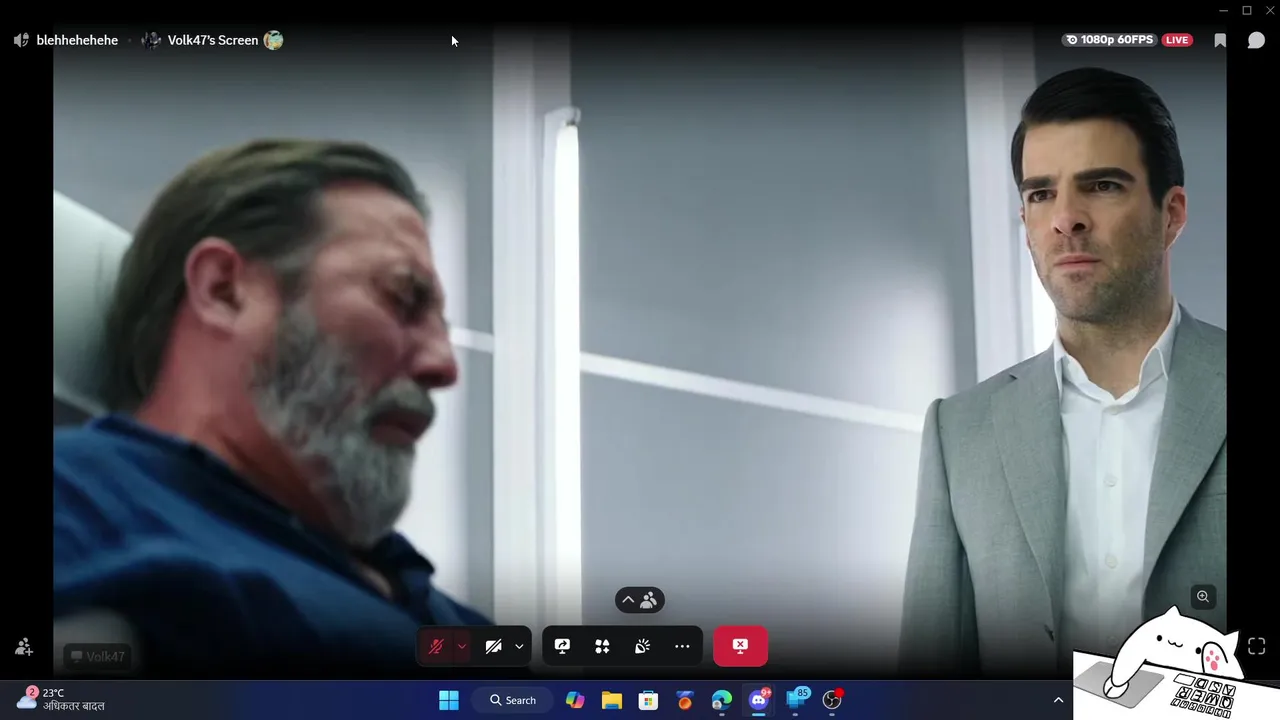Open the Activities launcher icon

(602, 646)
